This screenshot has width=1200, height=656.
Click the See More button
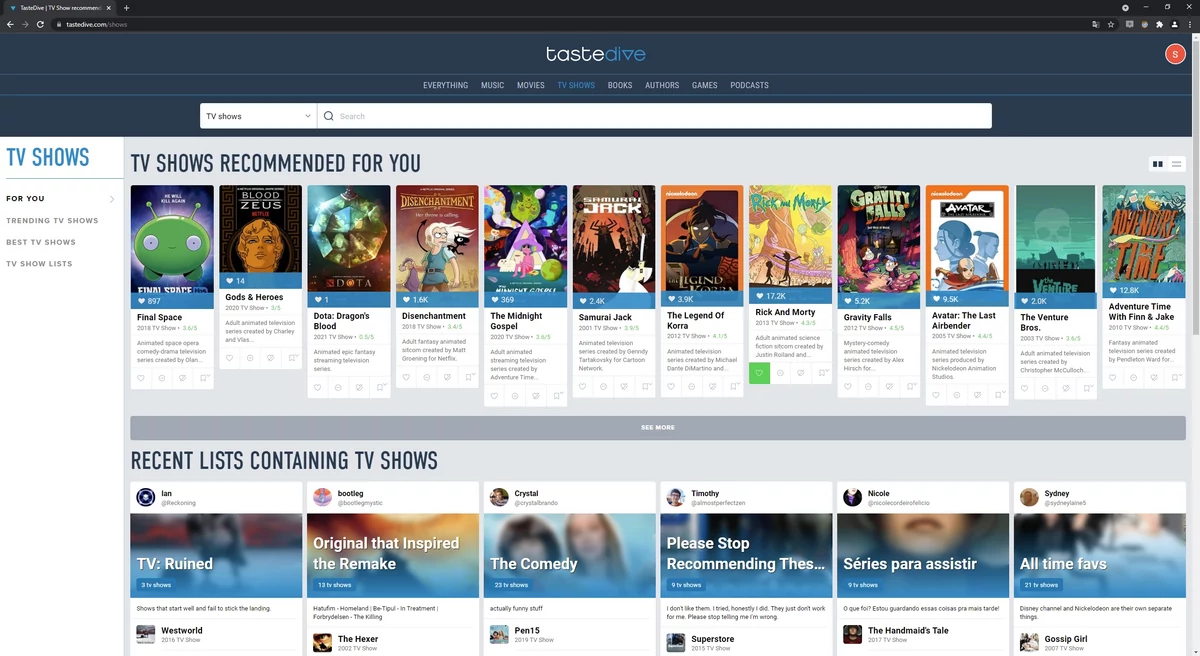tap(658, 427)
